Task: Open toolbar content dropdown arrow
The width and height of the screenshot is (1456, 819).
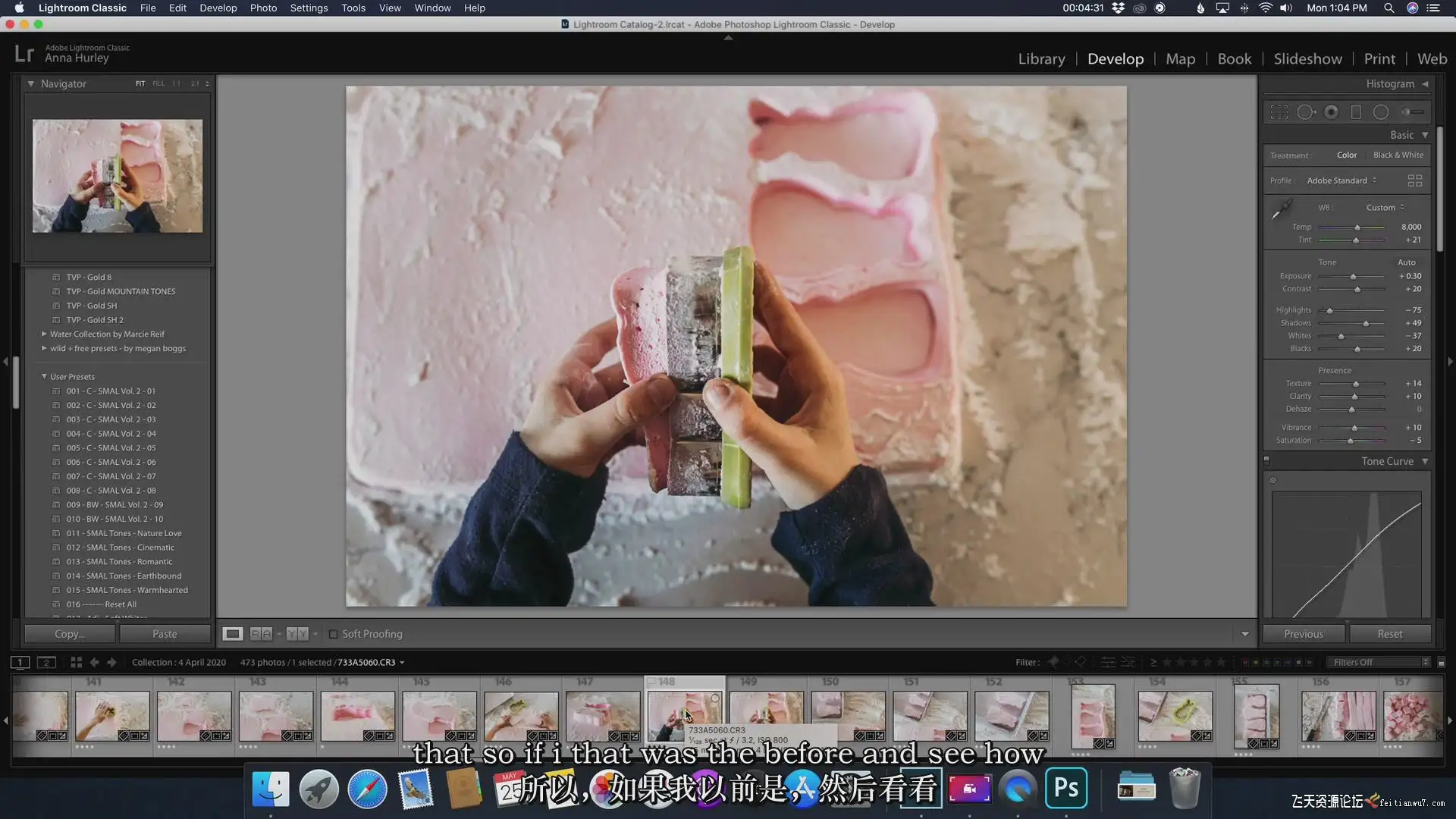Action: (x=1244, y=634)
